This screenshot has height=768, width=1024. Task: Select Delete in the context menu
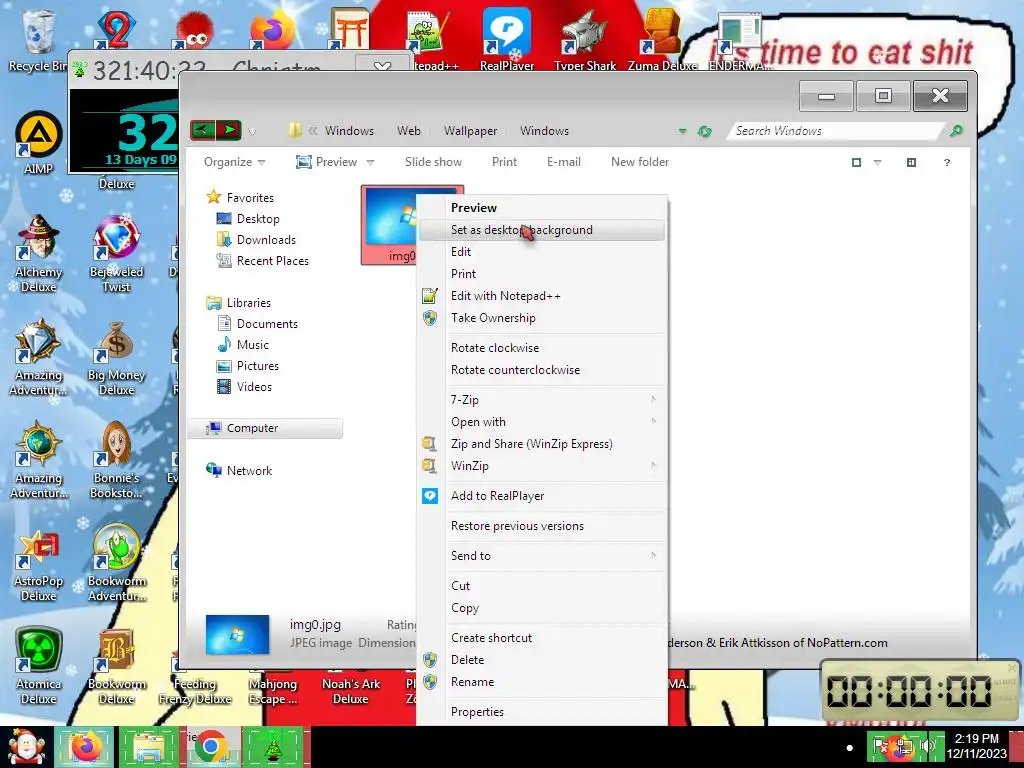click(541, 660)
